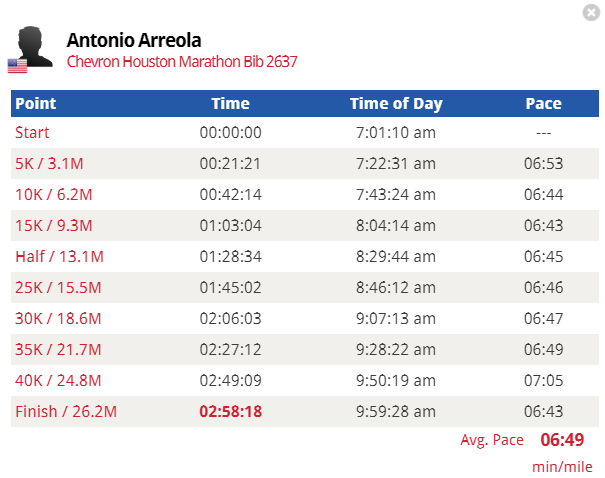Image resolution: width=605 pixels, height=478 pixels.
Task: Click the Time column header
Action: [x=230, y=103]
